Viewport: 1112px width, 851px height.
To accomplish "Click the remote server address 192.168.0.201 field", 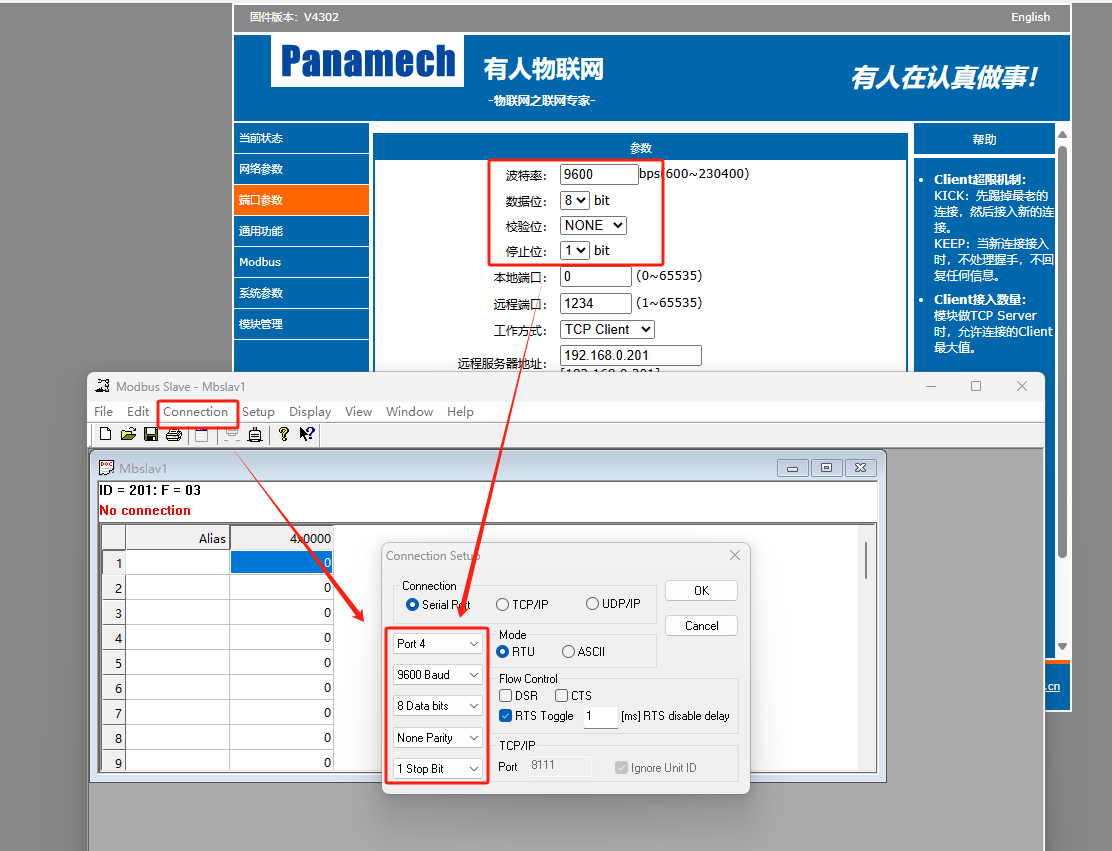I will click(x=630, y=355).
